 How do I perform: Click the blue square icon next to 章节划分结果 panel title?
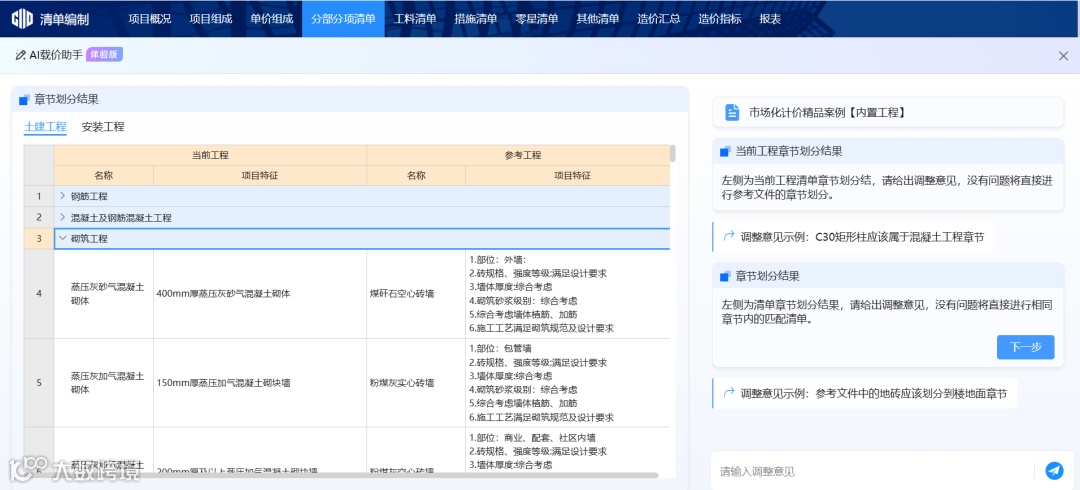coord(24,99)
